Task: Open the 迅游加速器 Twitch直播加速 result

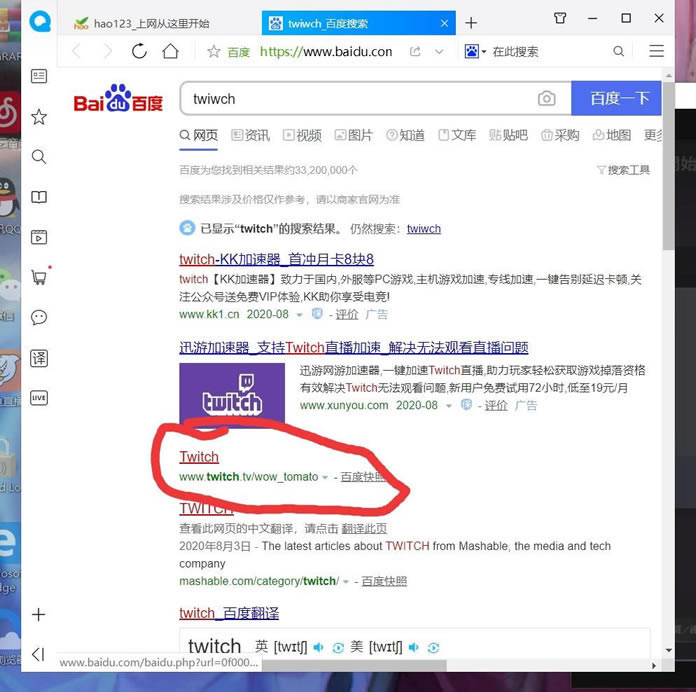Action: pos(354,347)
